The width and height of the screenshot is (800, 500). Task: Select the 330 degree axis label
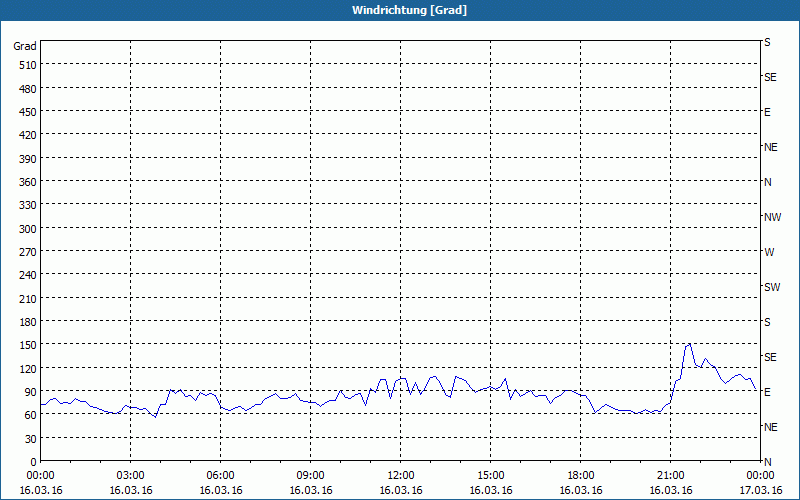[x=28, y=205]
